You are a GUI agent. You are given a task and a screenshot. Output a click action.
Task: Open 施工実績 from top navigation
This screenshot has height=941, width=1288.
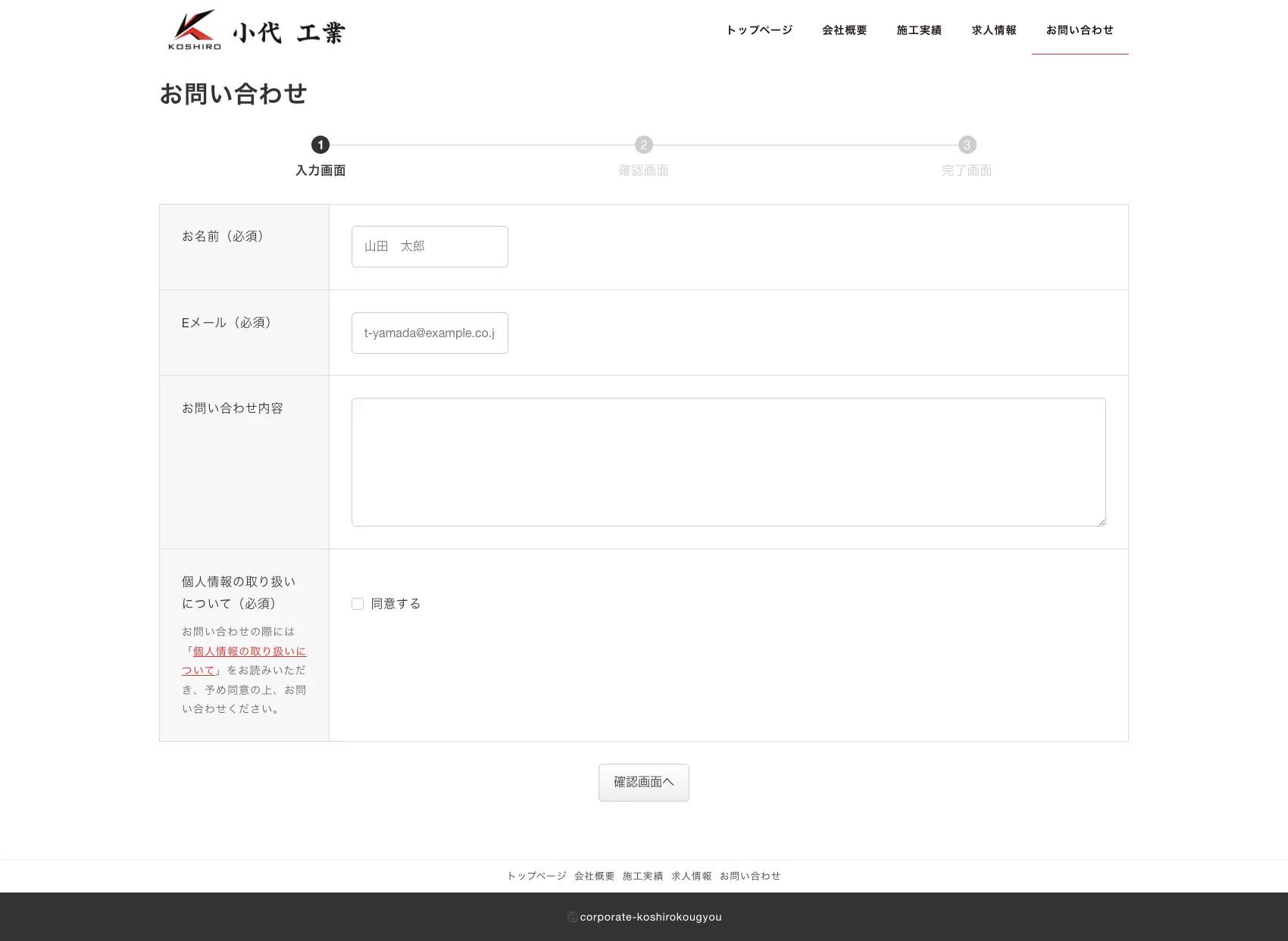click(x=919, y=30)
